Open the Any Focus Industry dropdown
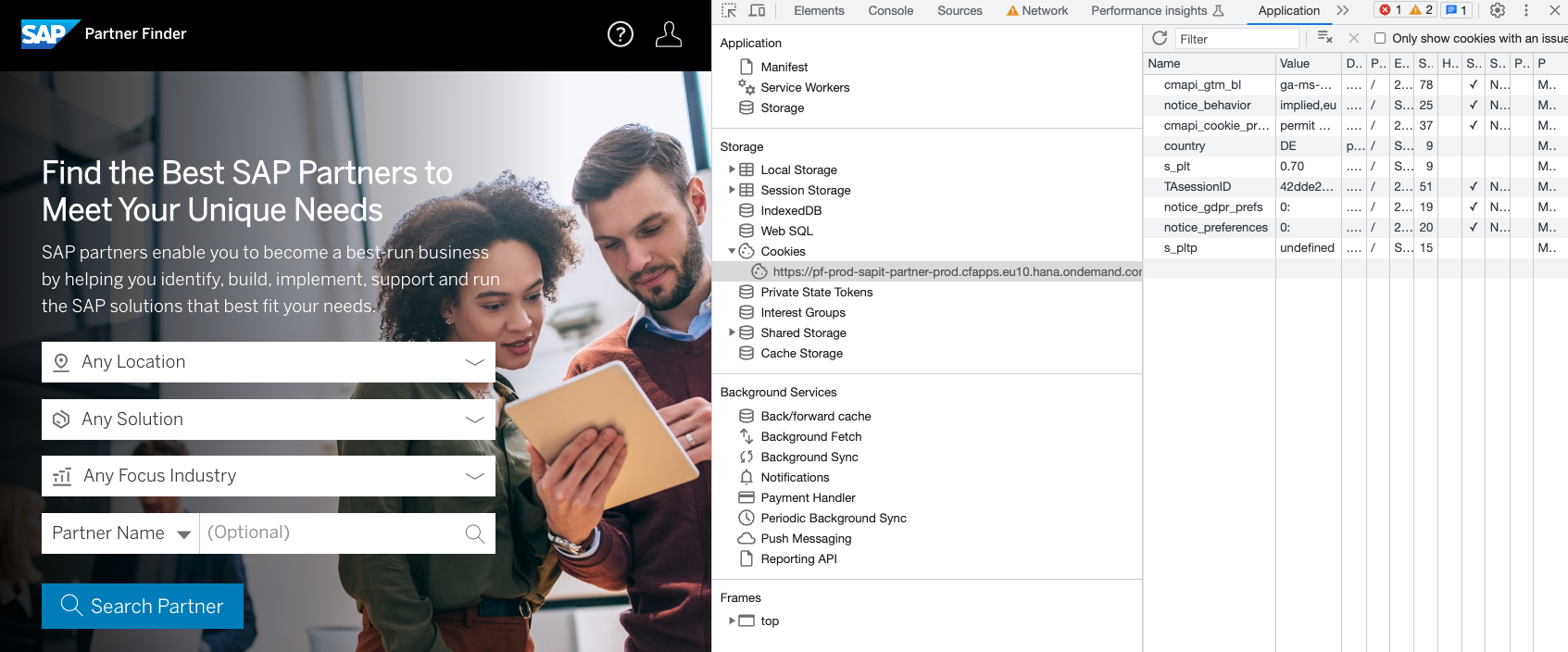The width and height of the screenshot is (1568, 652). click(x=269, y=476)
